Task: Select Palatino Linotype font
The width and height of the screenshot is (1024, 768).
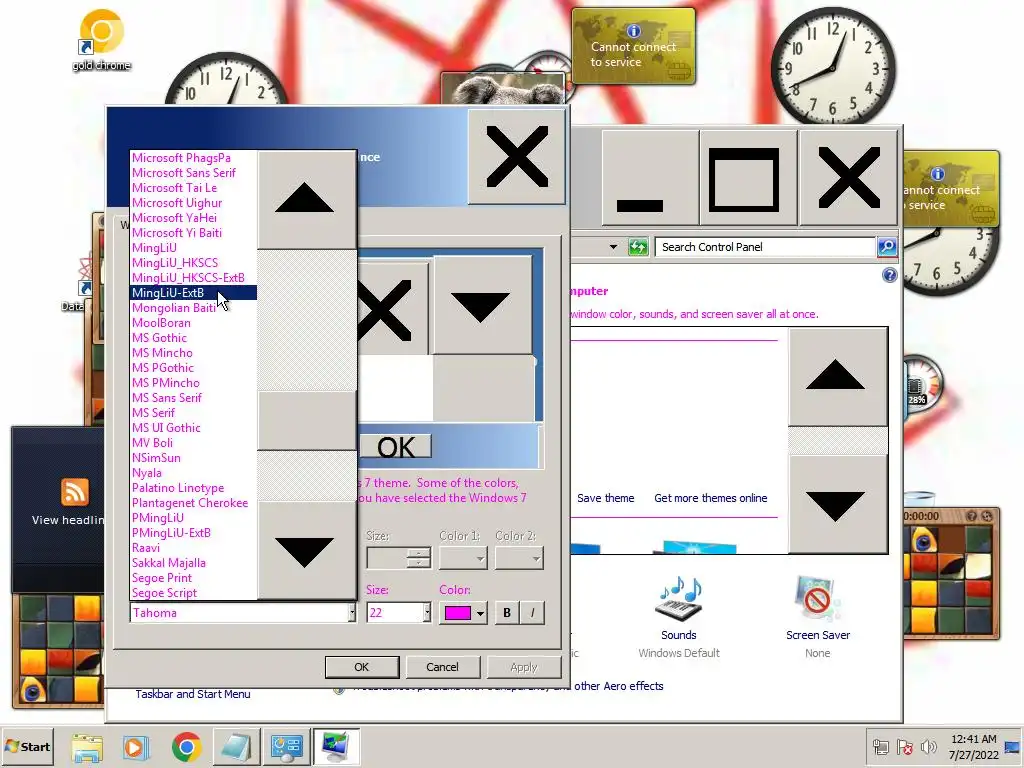Action: coord(193,488)
